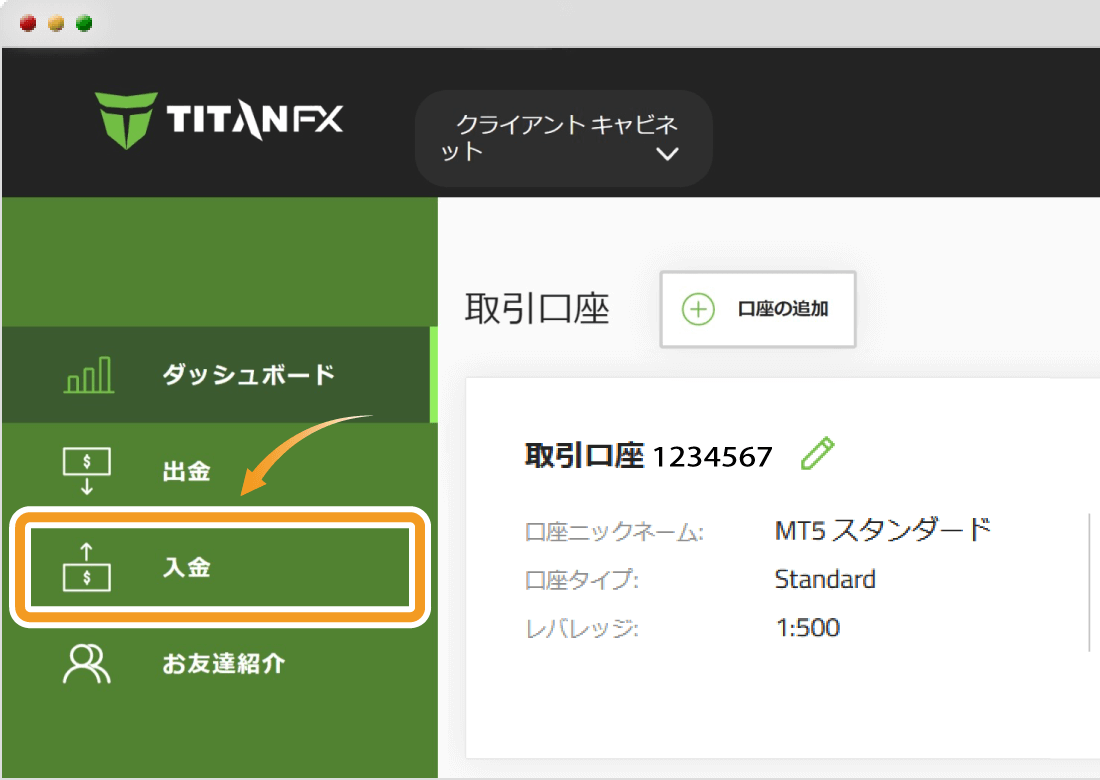This screenshot has height=780, width=1100.
Task: Click the green maximize window button
Action: [84, 23]
